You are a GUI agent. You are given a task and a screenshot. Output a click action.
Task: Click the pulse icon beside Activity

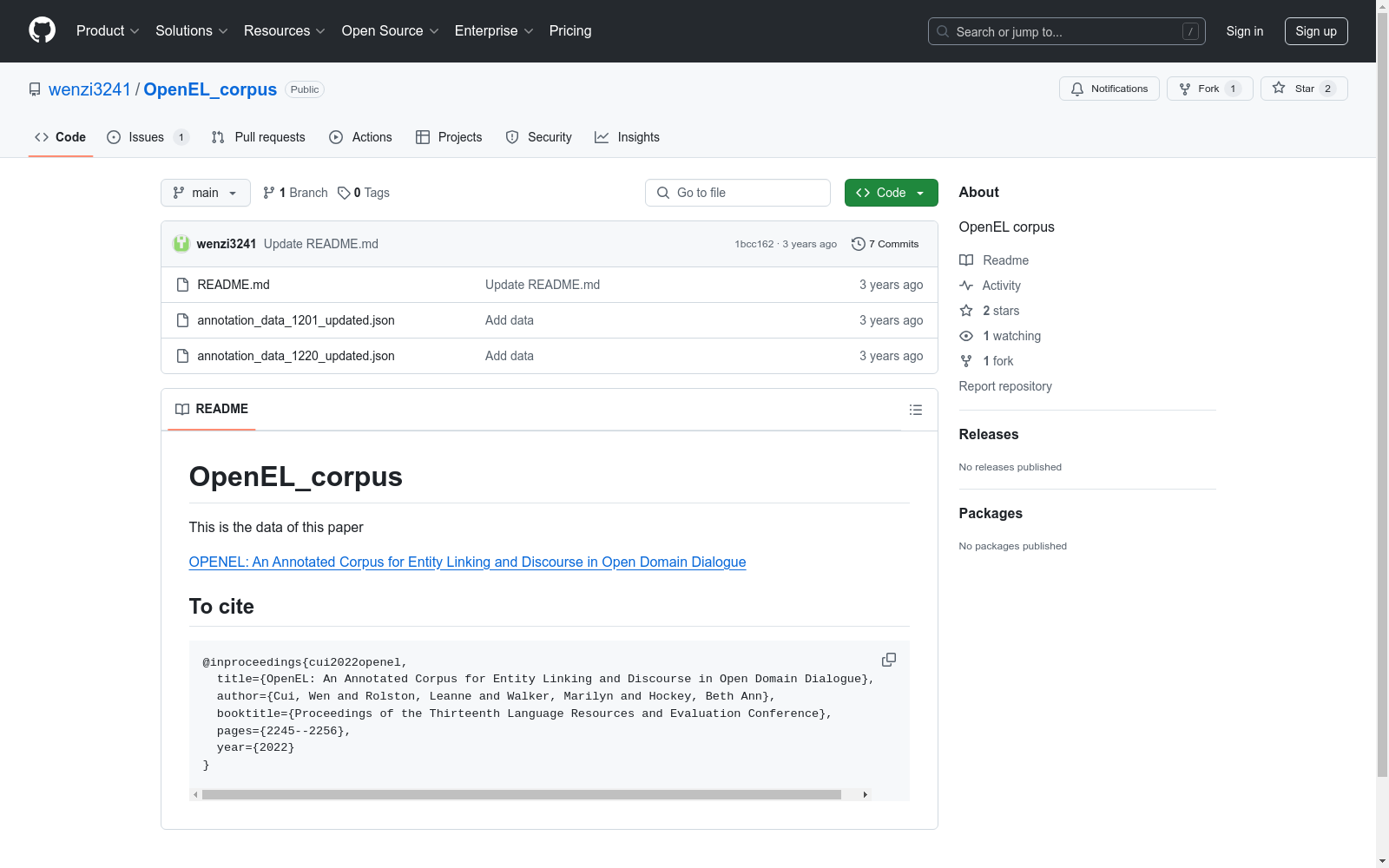[966, 286]
